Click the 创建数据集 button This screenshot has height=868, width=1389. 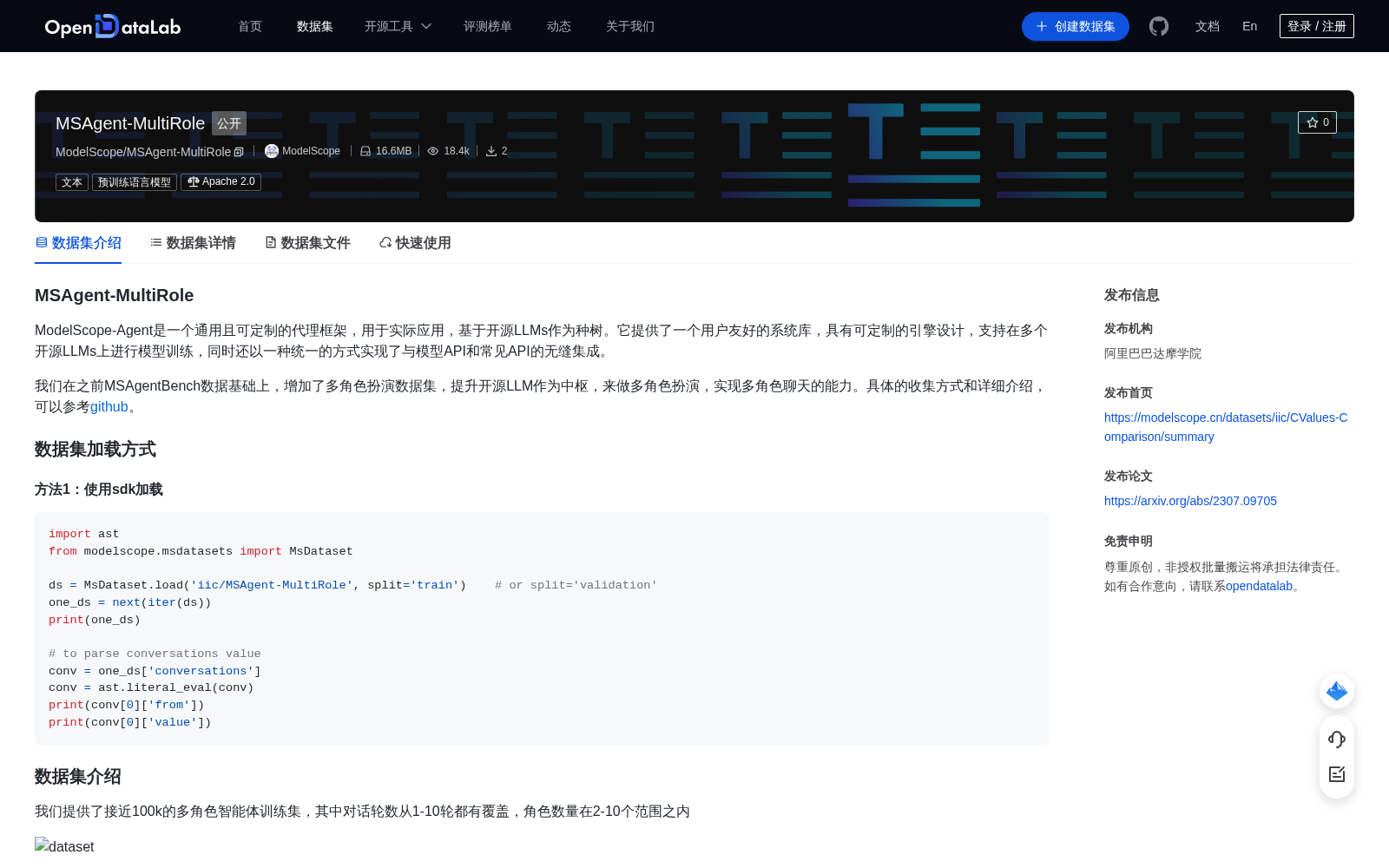1076,26
